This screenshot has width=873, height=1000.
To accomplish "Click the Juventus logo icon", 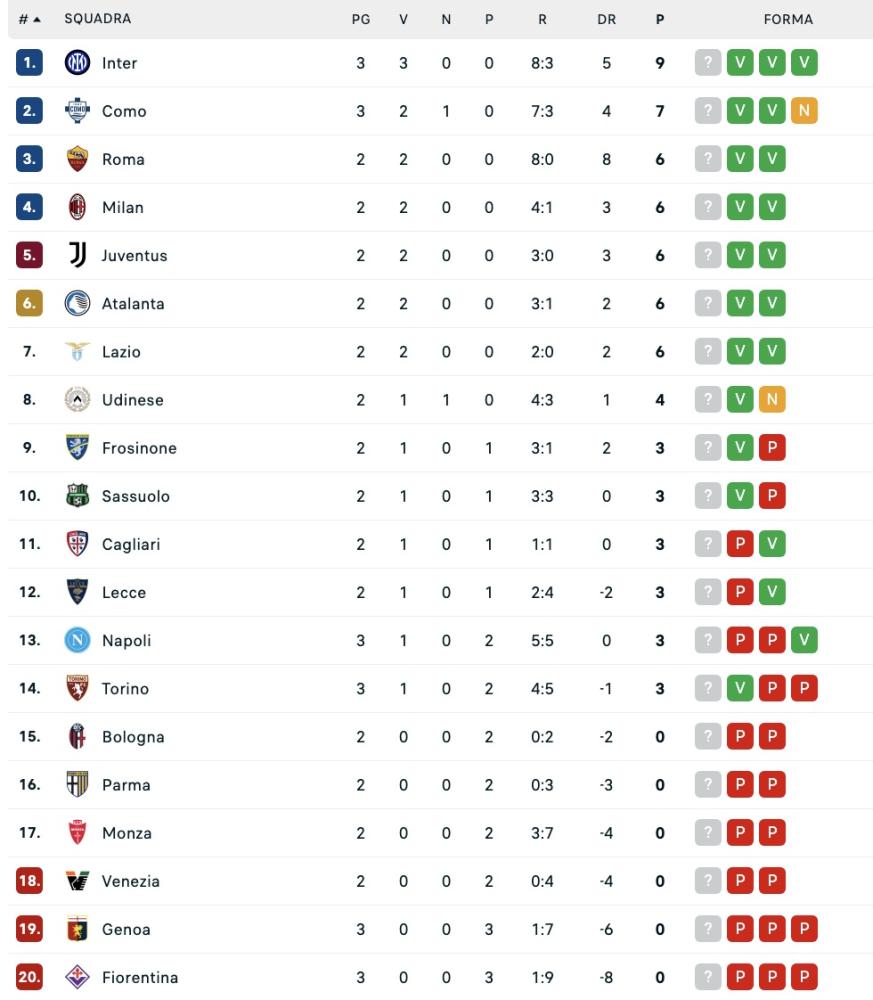I will [77, 255].
